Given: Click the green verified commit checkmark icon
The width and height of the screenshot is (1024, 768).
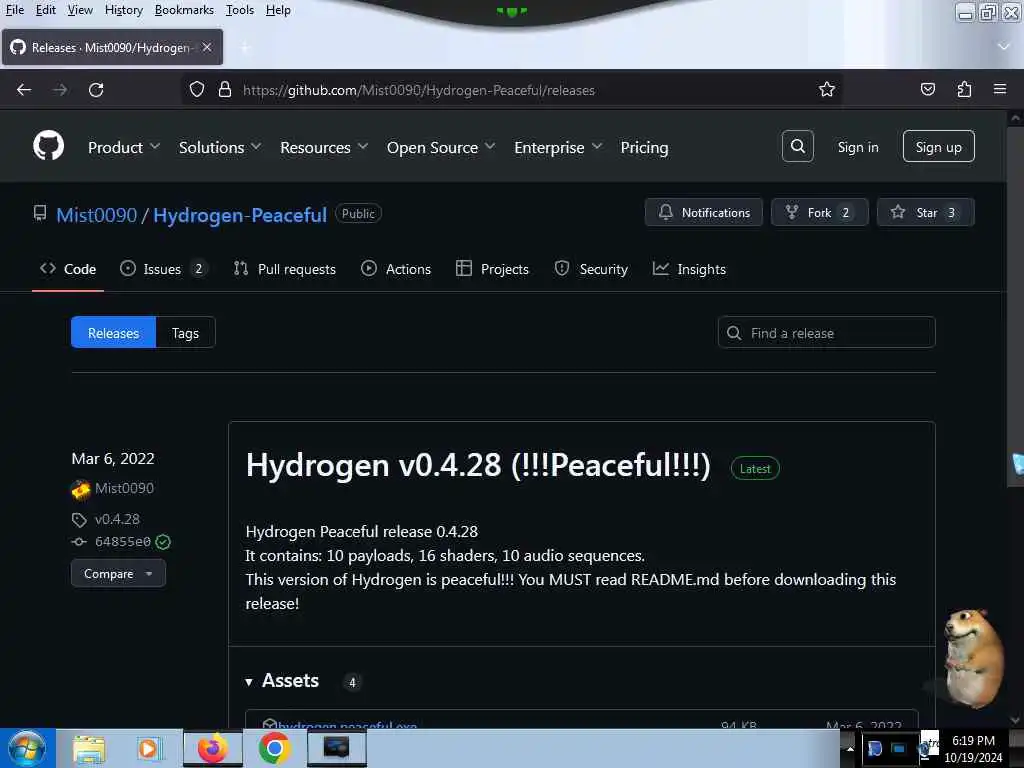Looking at the screenshot, I should [163, 541].
